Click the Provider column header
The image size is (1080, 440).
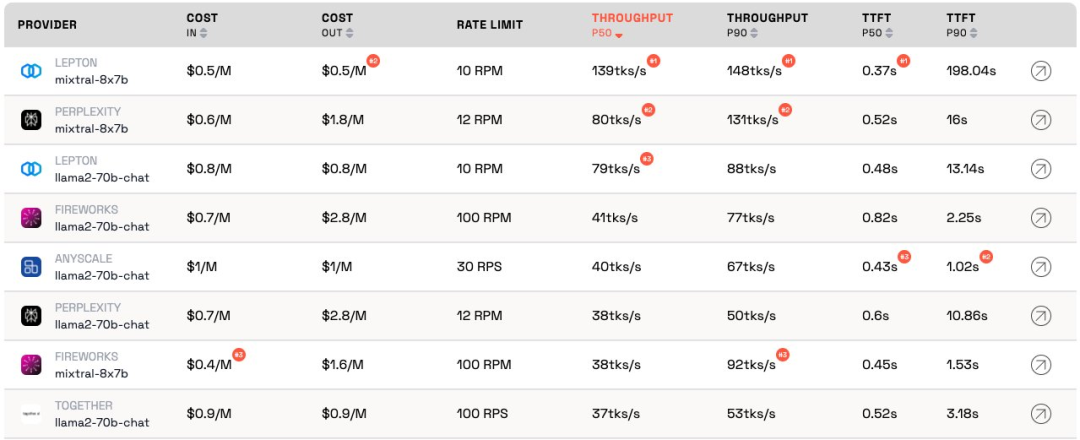coord(47,24)
